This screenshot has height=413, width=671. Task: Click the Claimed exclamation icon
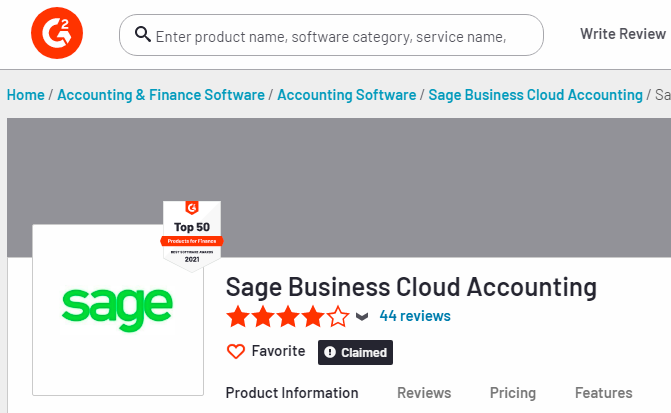tap(330, 352)
